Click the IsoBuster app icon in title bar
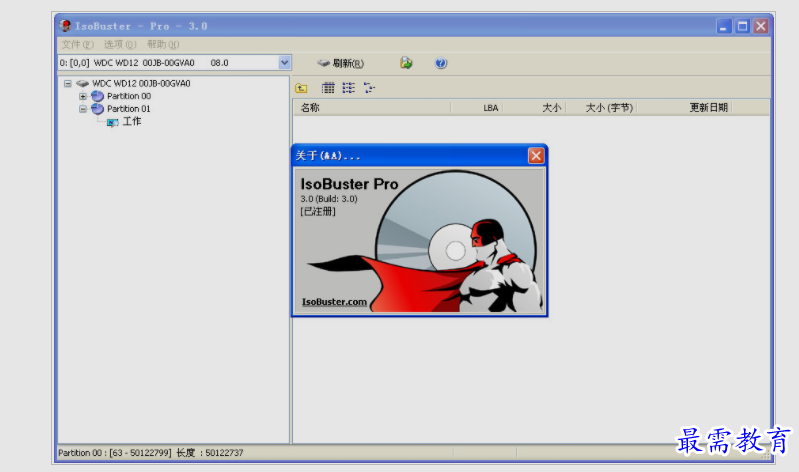 pos(65,25)
